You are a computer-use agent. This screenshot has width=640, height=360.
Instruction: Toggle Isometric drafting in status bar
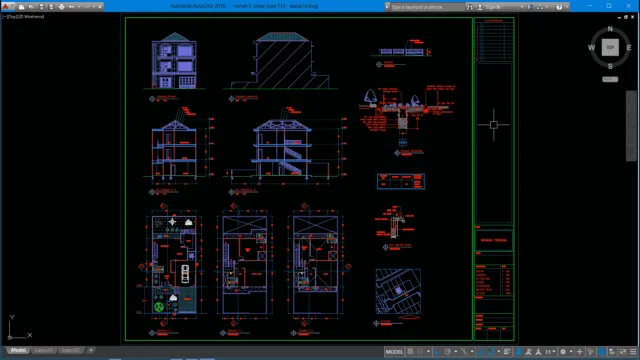[464, 352]
